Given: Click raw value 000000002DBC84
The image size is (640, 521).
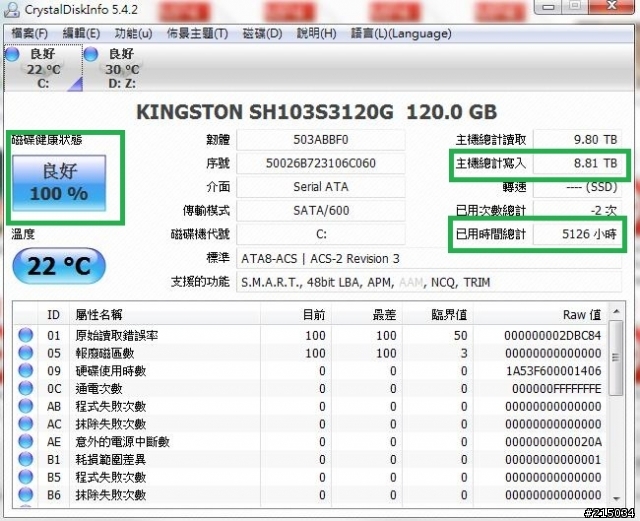Looking at the screenshot, I should (x=553, y=336).
